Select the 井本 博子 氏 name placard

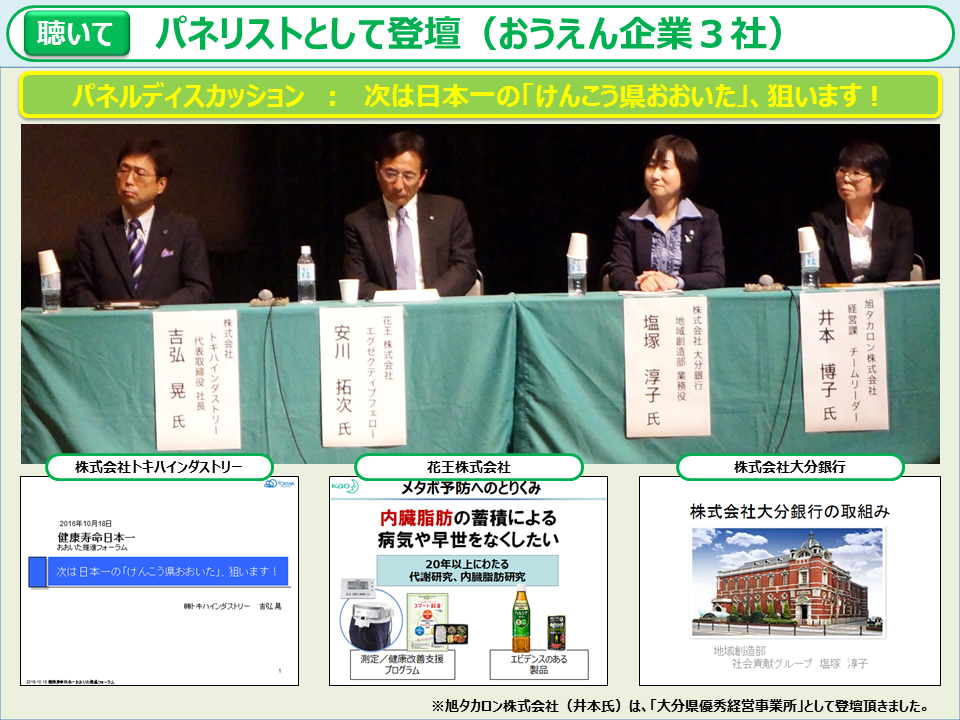pyautogui.click(x=844, y=360)
